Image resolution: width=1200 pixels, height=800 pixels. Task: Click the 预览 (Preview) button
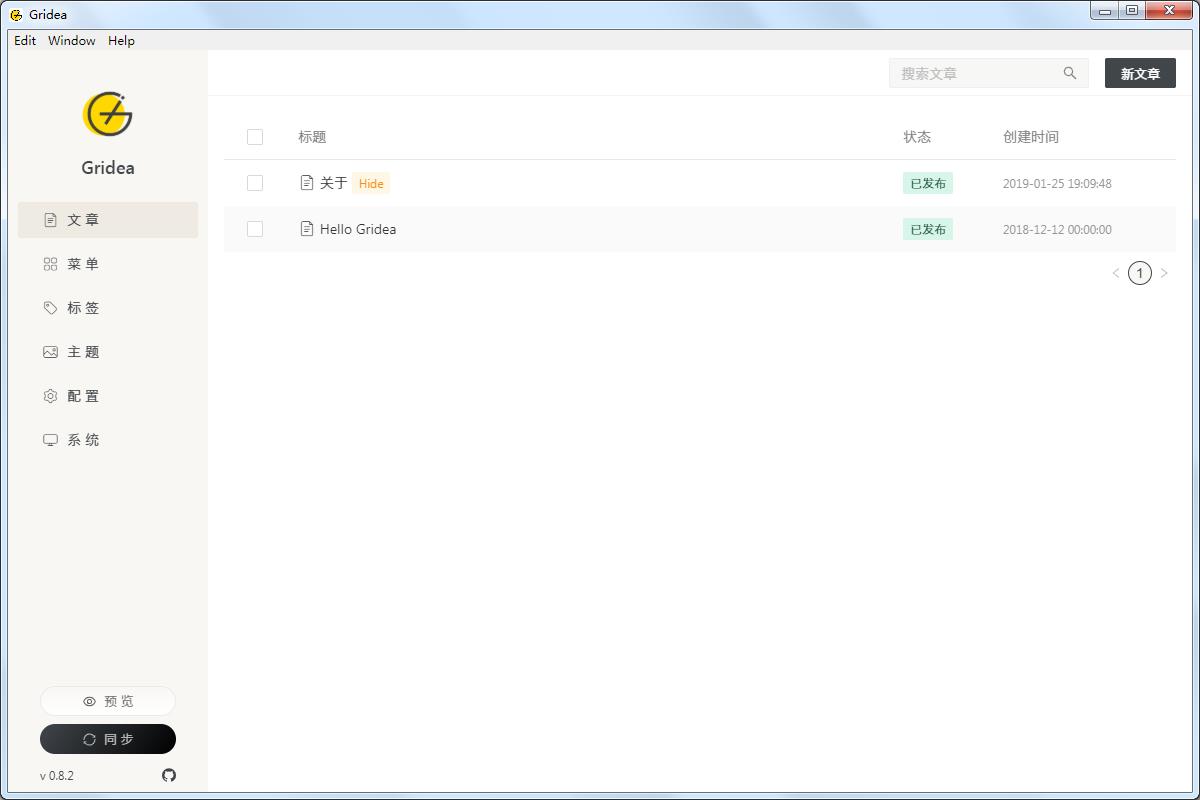click(107, 700)
